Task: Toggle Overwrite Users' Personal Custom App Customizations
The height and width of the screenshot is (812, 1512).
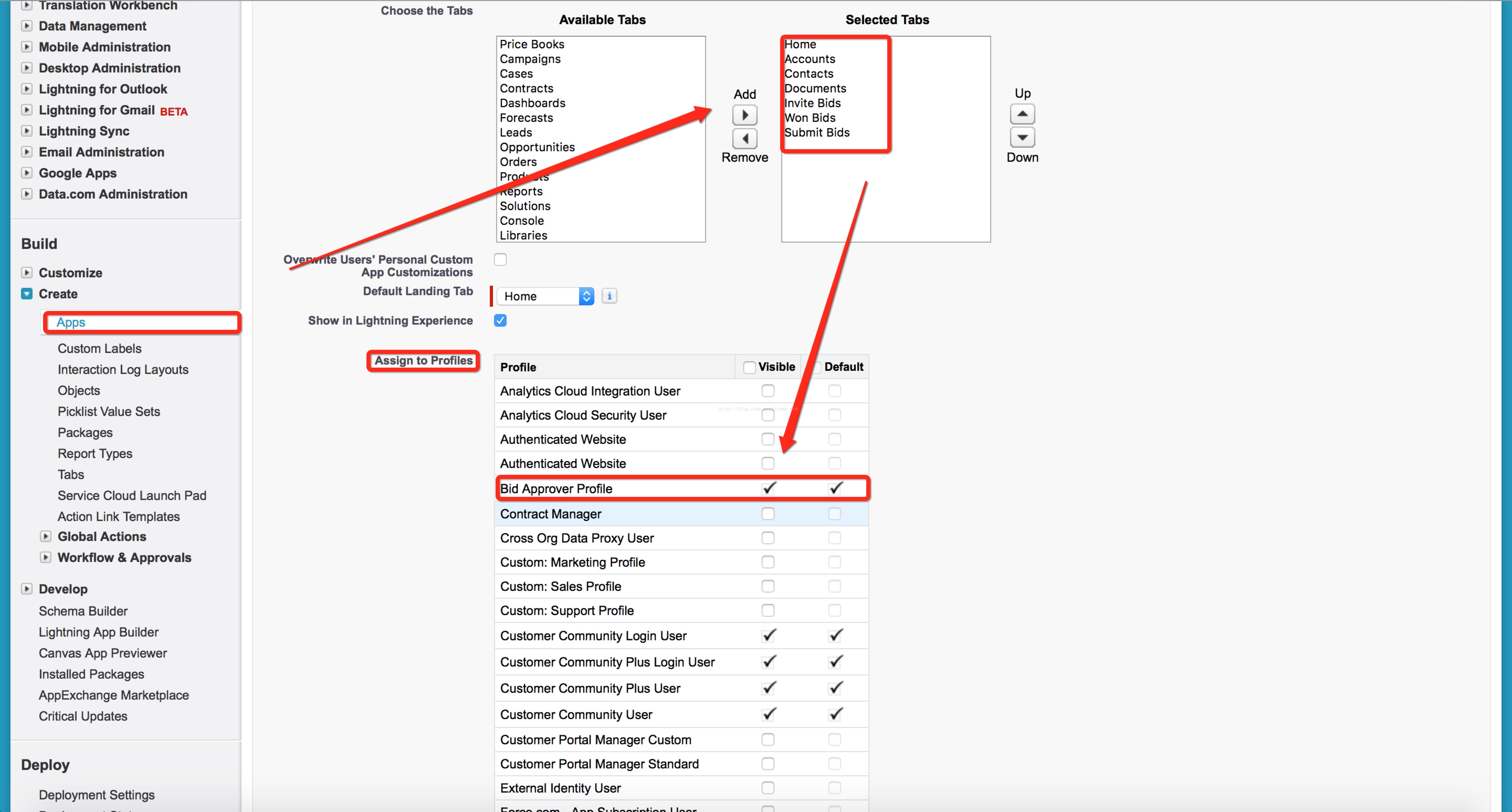Action: tap(500, 259)
